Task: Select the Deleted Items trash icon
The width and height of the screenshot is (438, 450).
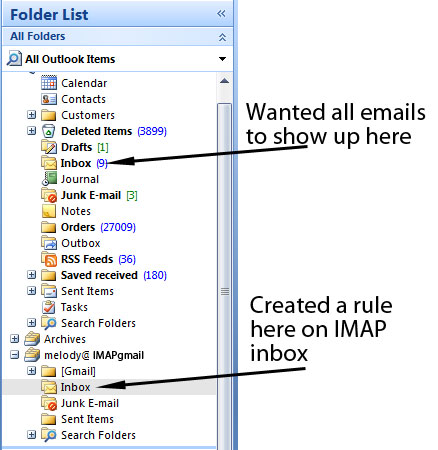Action: tap(49, 131)
